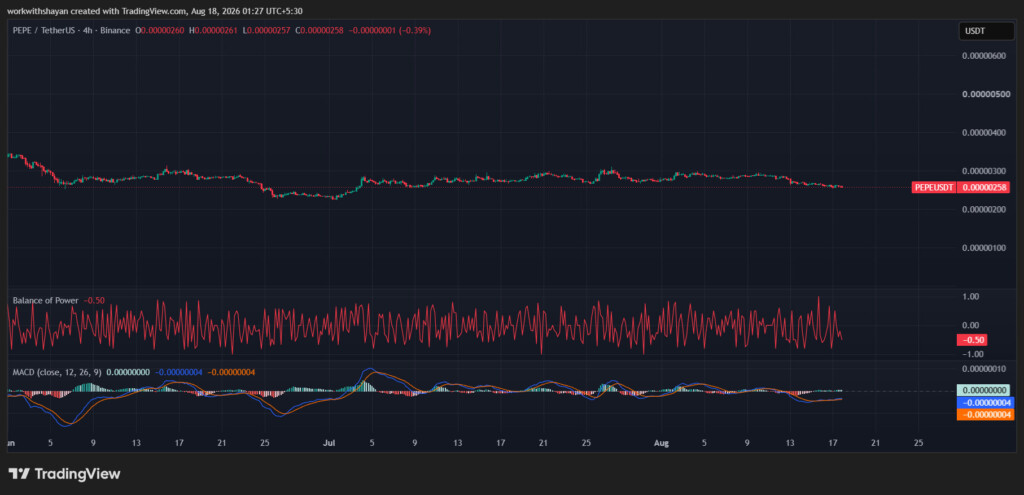Click the 0.00000100 price axis label
Screen dimensions: 1024x495
tap(985, 248)
